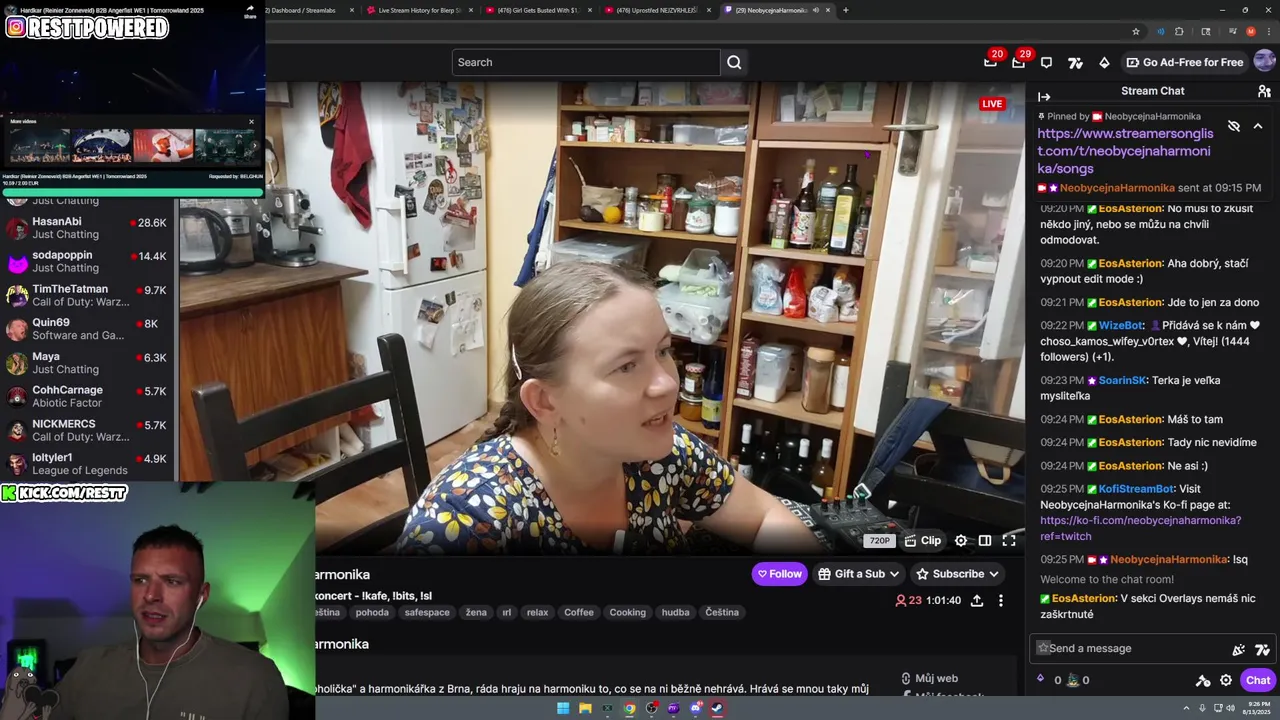
Task: Select the Coffee tag
Action: (x=578, y=612)
